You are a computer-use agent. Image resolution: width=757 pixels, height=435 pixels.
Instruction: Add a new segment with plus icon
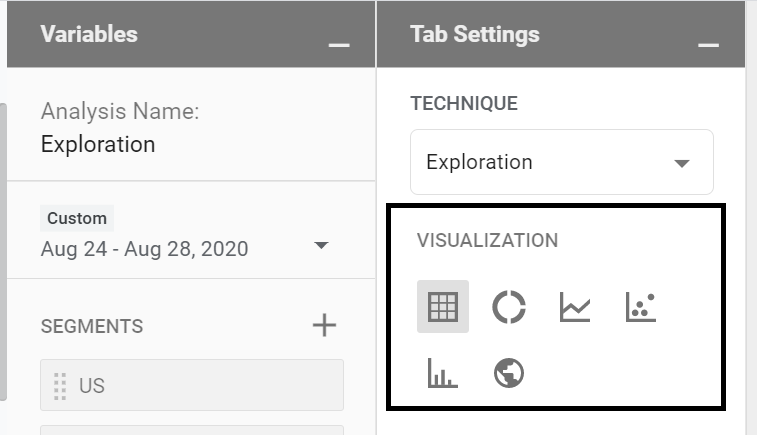324,325
